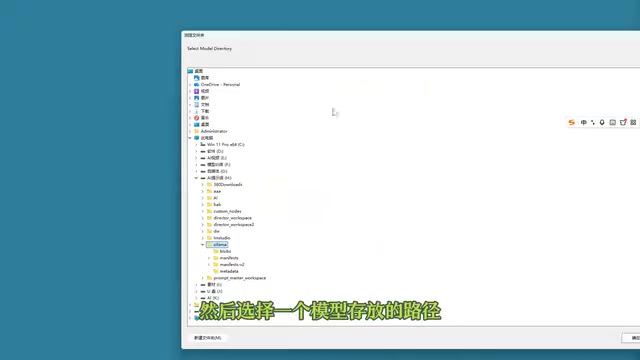Expand the OneDrive - Personal node
Screen dimensions: 640x360
(190, 85)
